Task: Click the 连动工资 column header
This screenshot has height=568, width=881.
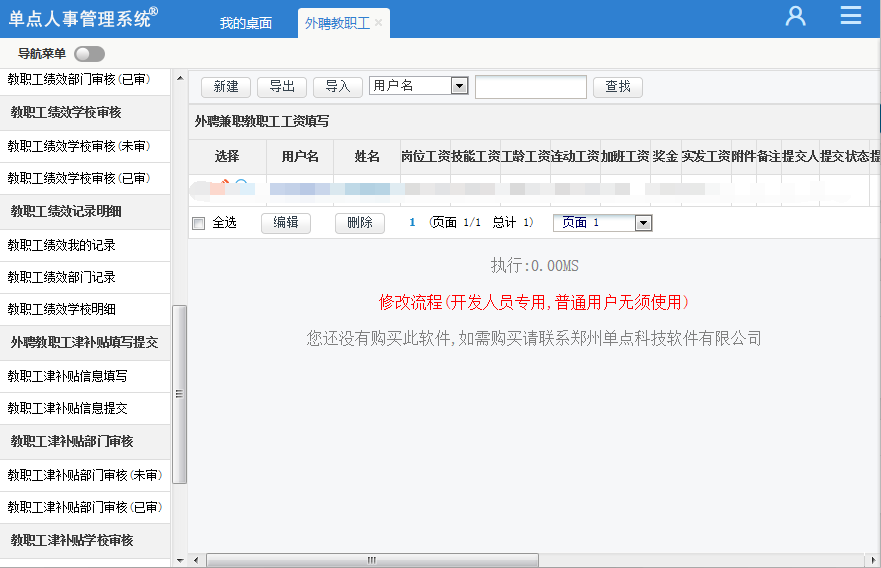Action: click(x=575, y=157)
